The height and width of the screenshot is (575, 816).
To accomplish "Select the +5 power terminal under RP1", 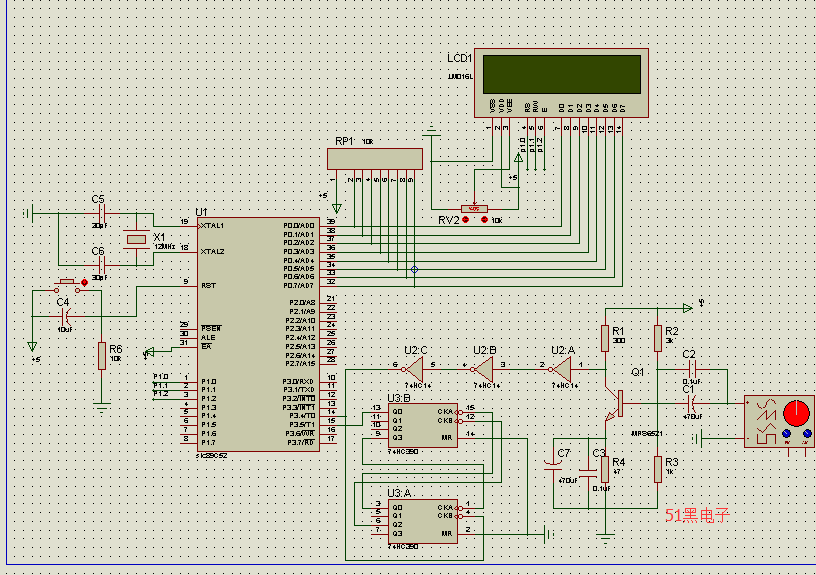I will [x=337, y=208].
